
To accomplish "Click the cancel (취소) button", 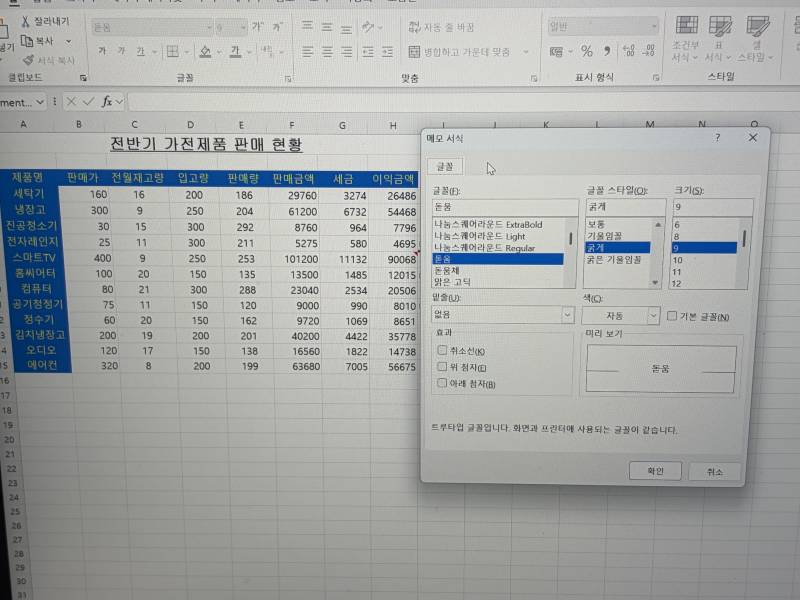I will (714, 472).
